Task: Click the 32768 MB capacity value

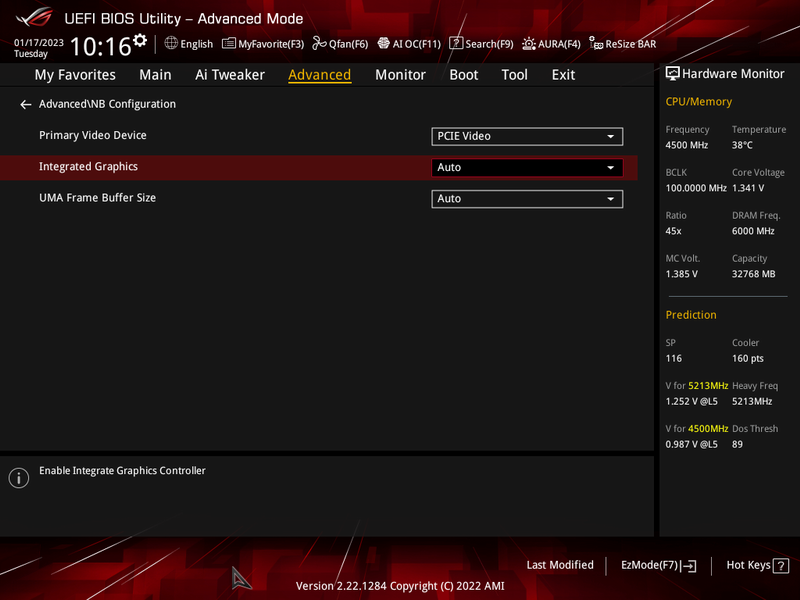Action: [x=754, y=274]
